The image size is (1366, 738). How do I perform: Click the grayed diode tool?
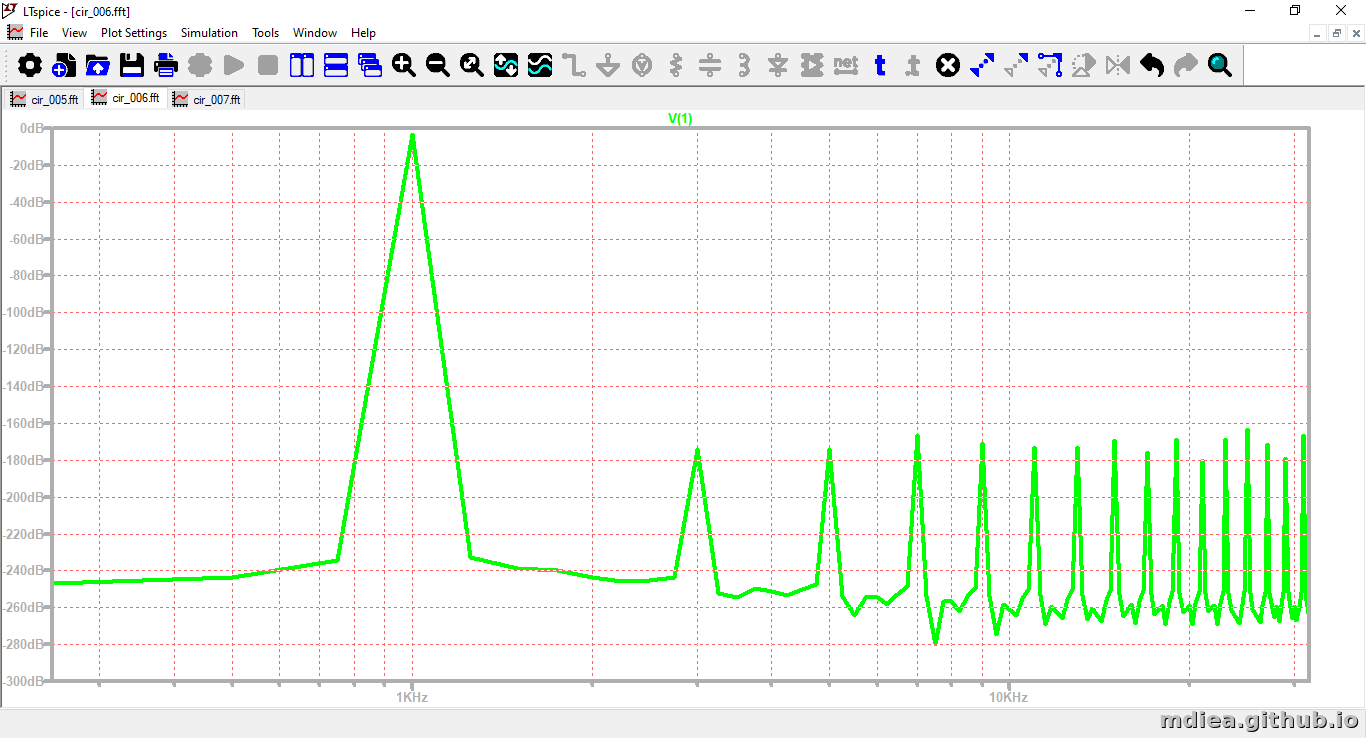778,66
